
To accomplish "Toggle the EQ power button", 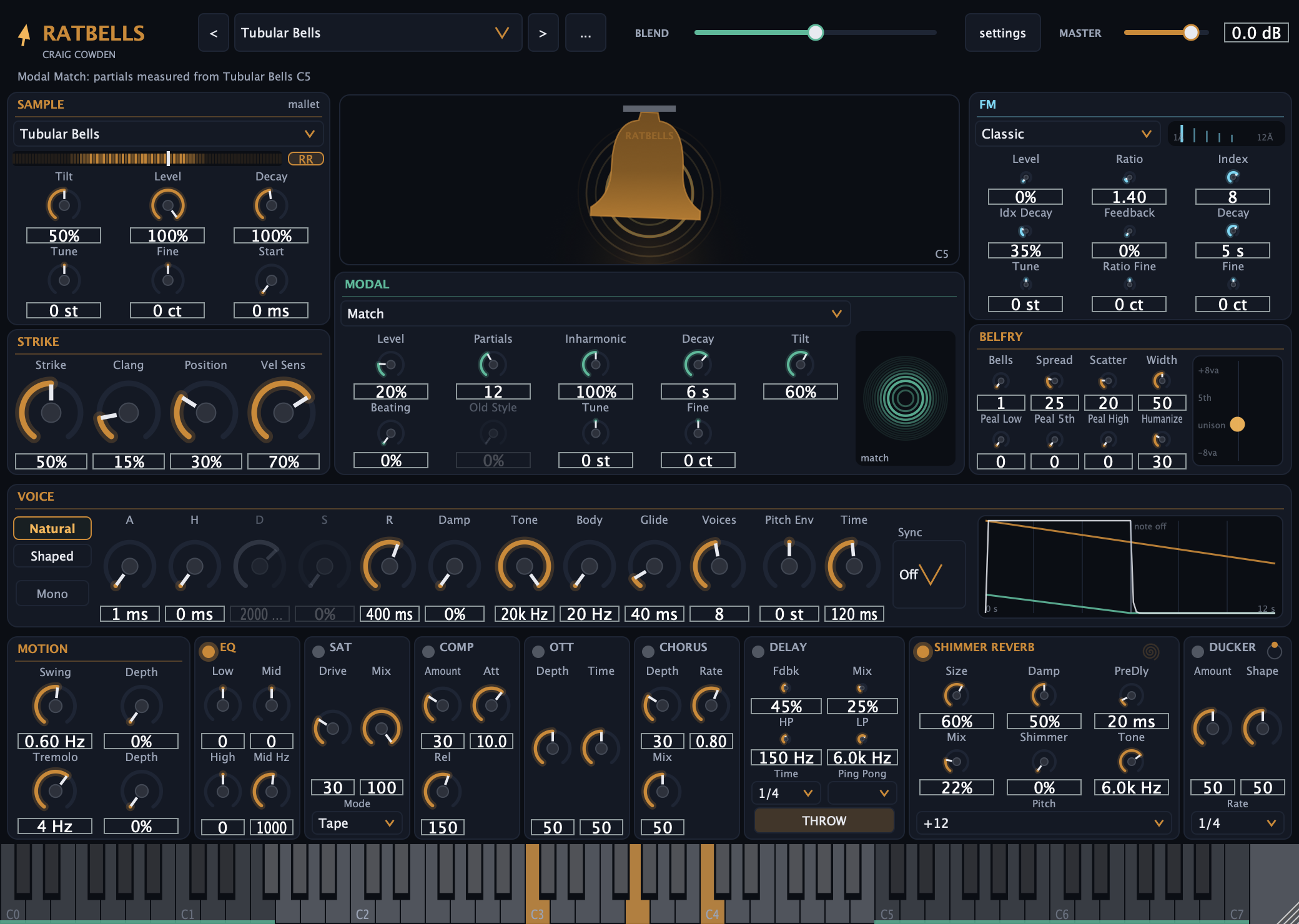I will [x=208, y=652].
